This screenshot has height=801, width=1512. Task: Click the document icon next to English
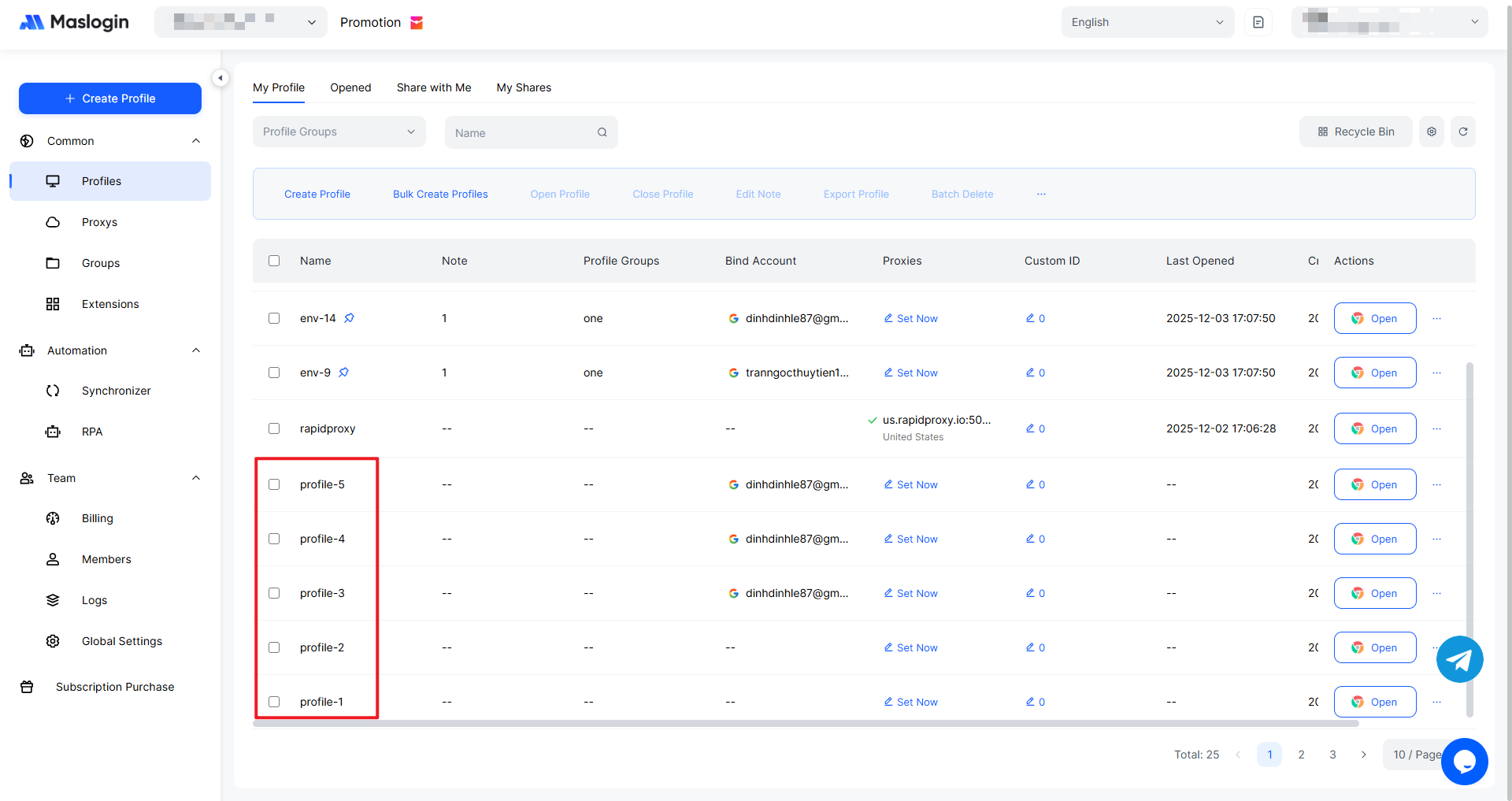point(1258,22)
